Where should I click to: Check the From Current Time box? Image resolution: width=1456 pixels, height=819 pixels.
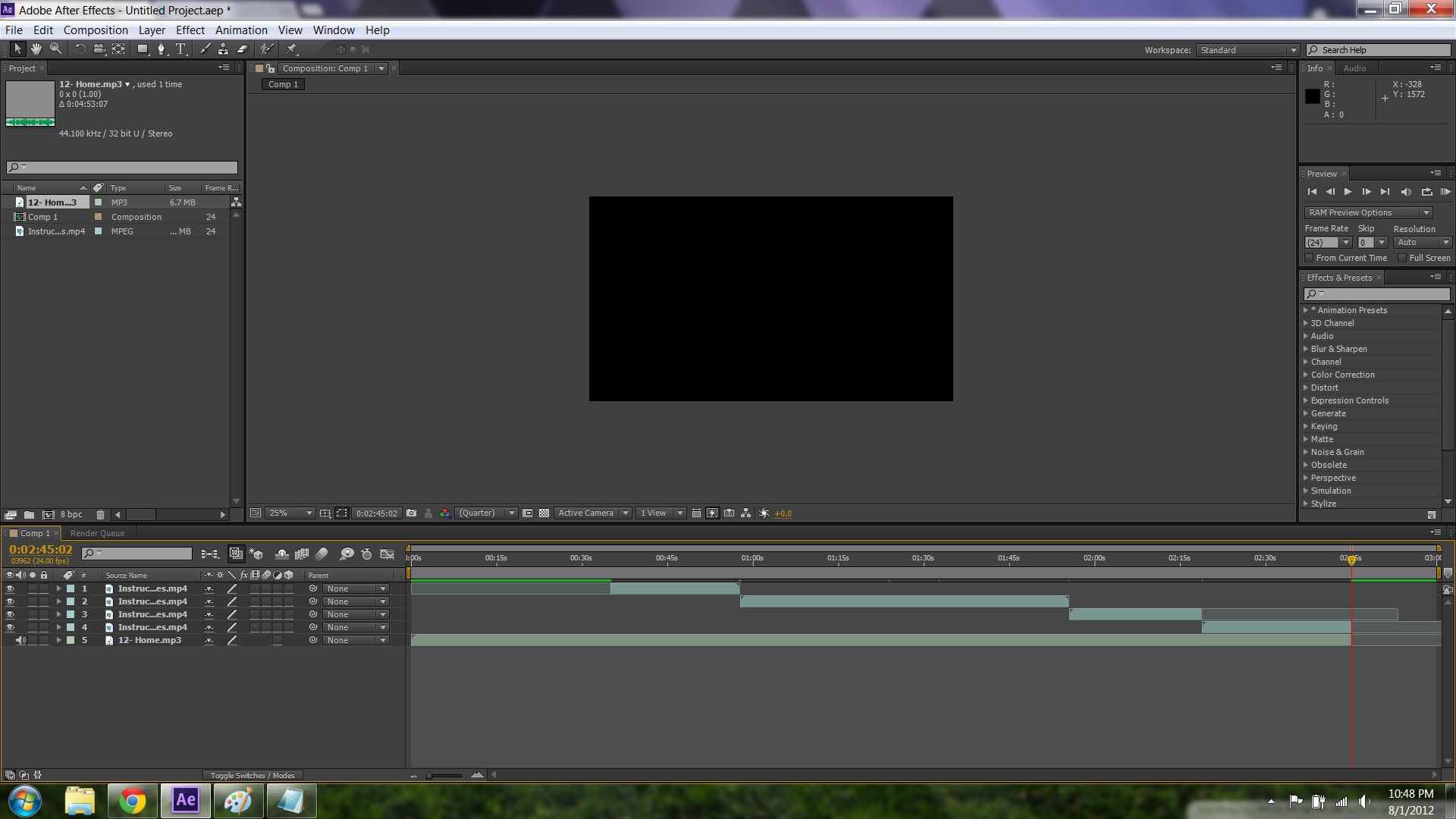pos(1310,259)
